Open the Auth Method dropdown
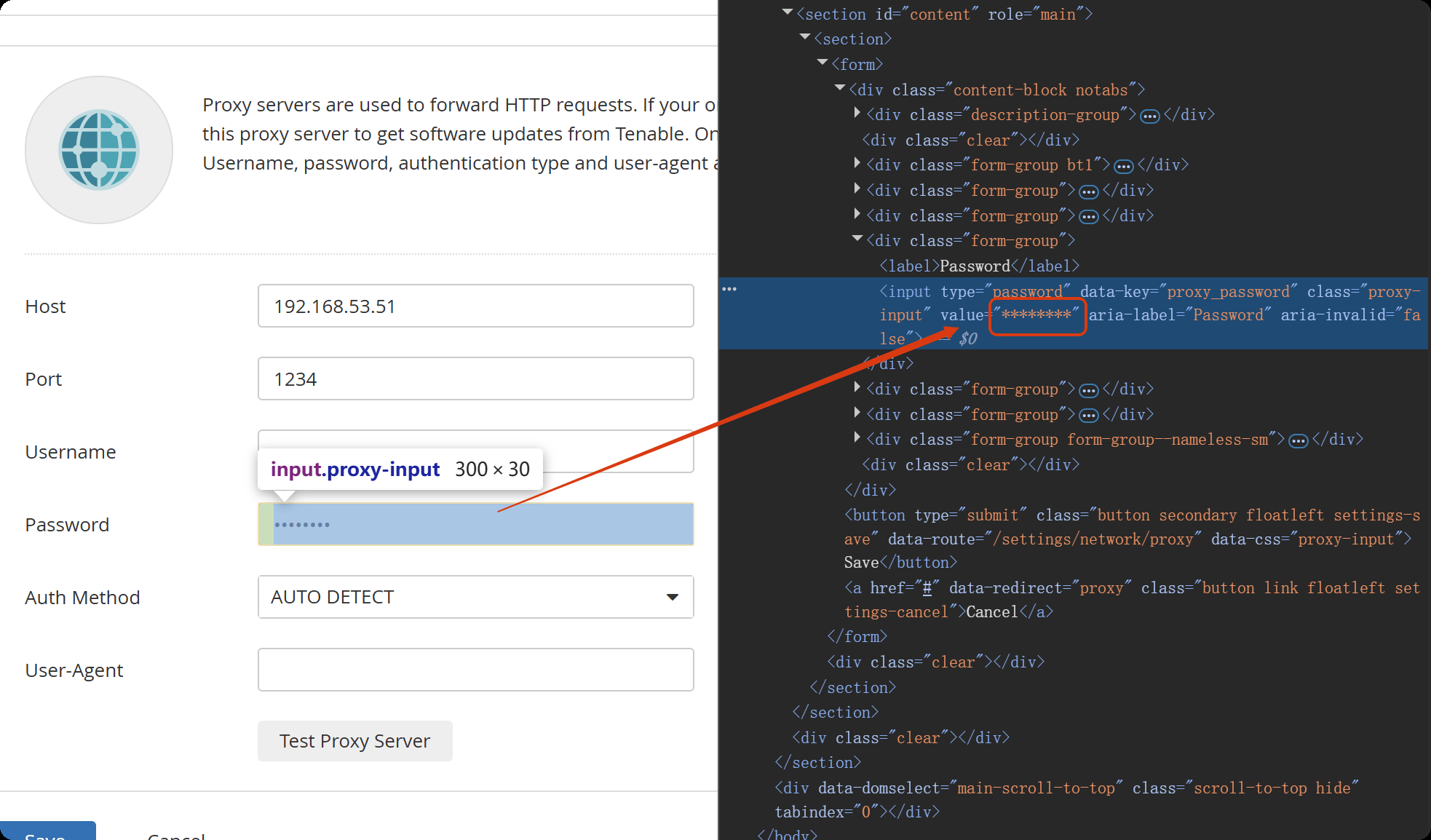The height and width of the screenshot is (840, 1431). tap(475, 597)
